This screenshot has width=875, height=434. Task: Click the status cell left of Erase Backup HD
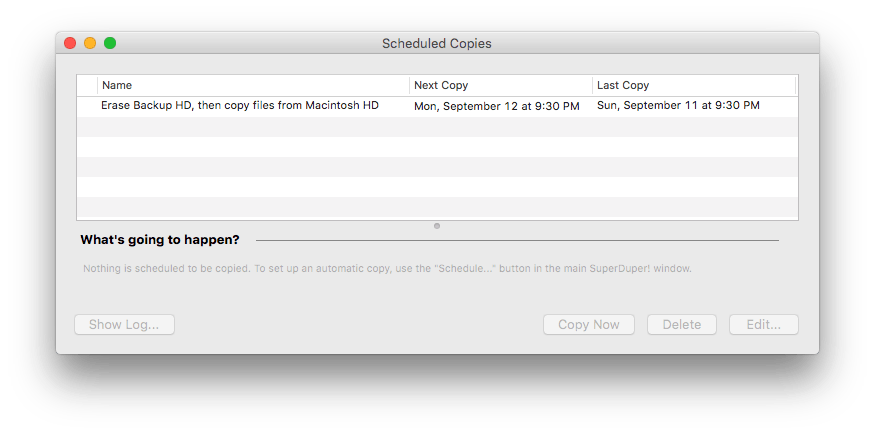pyautogui.click(x=87, y=106)
